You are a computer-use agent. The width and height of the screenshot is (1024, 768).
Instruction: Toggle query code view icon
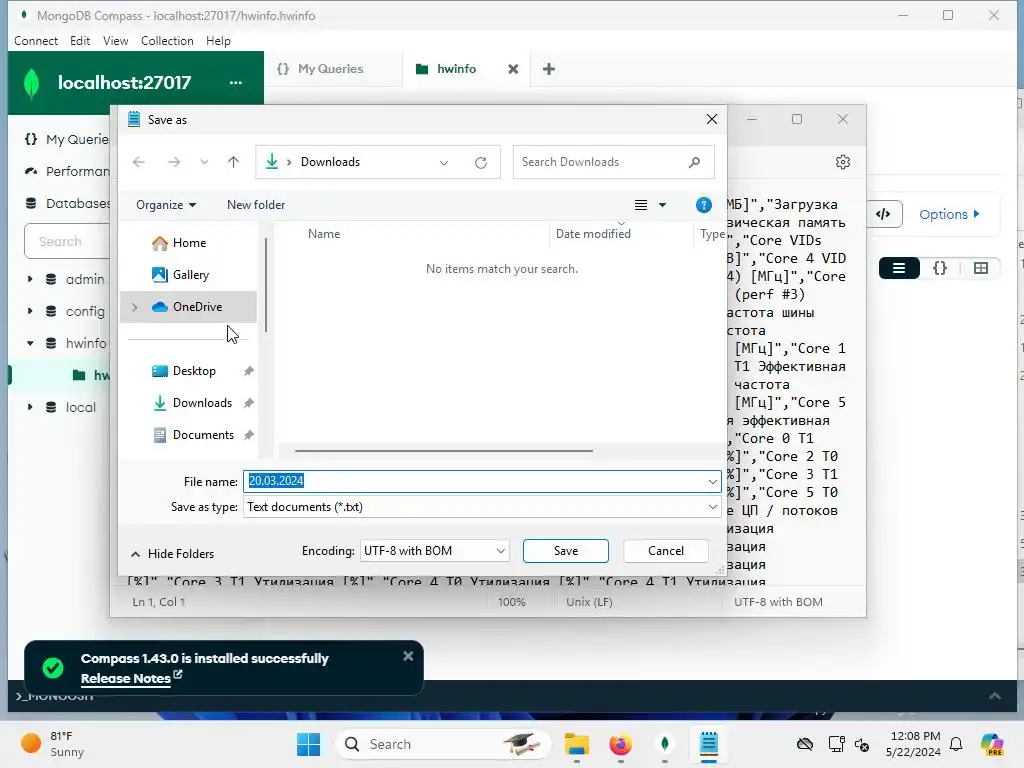tap(883, 214)
